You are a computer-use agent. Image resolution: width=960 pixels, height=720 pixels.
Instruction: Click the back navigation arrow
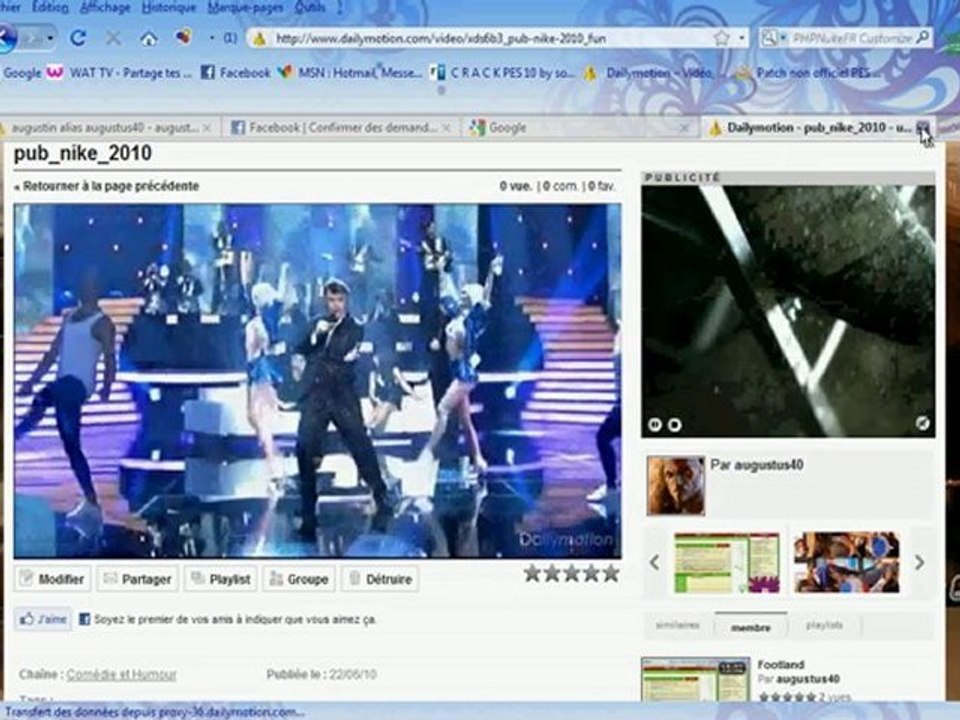point(6,38)
